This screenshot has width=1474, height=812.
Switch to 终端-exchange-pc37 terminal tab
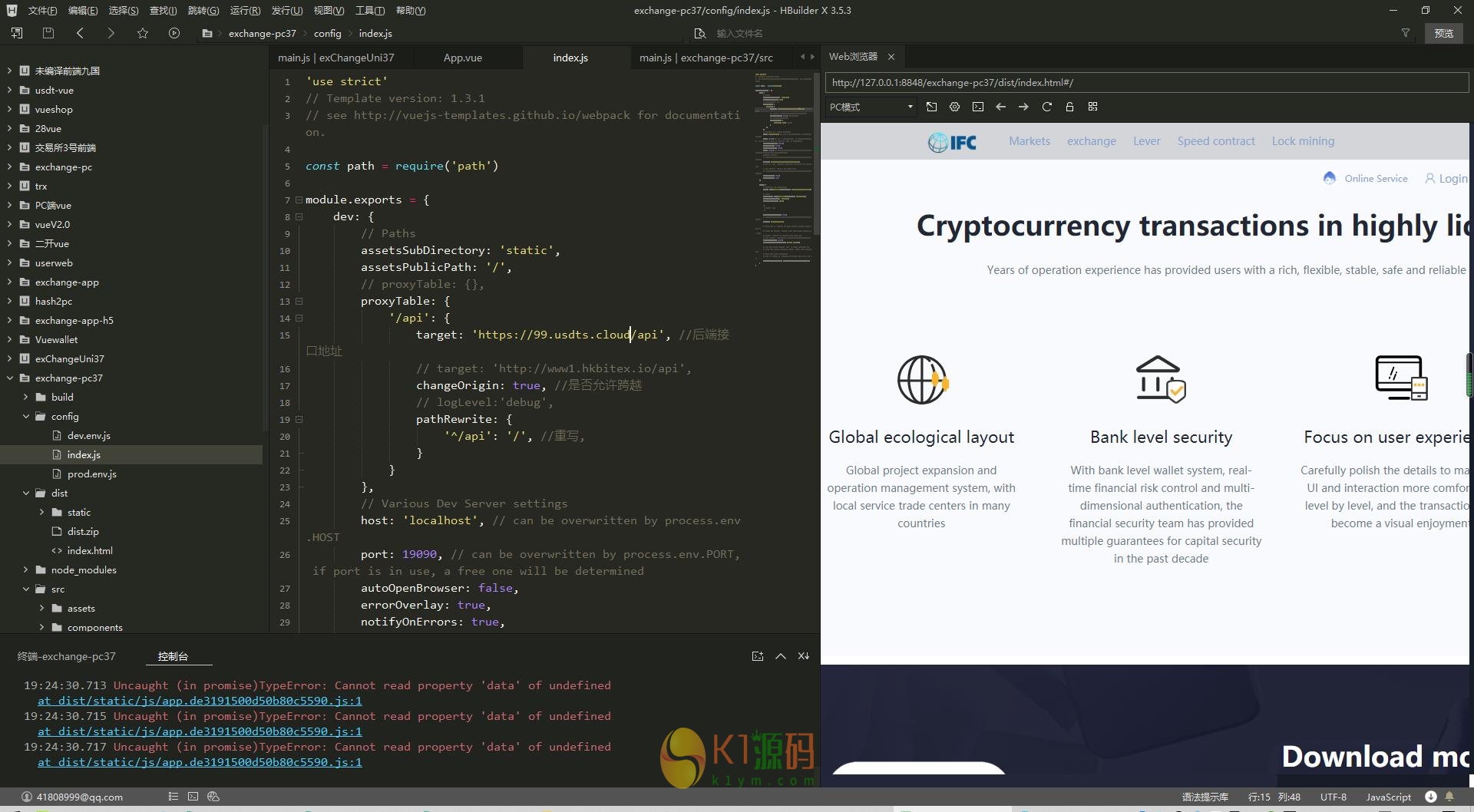(x=67, y=656)
